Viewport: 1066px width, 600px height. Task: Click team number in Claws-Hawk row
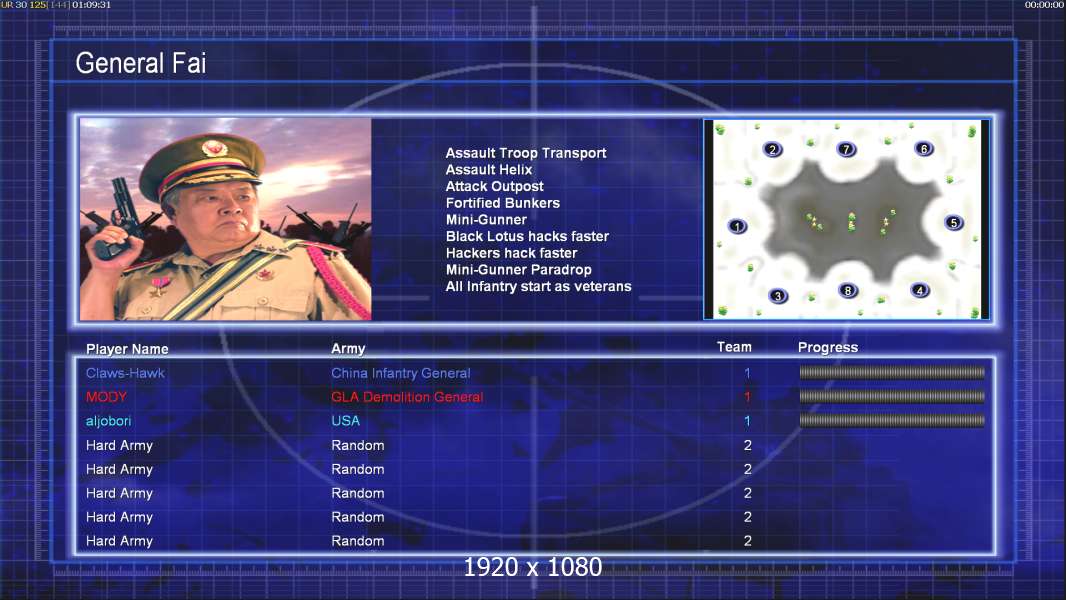point(747,373)
